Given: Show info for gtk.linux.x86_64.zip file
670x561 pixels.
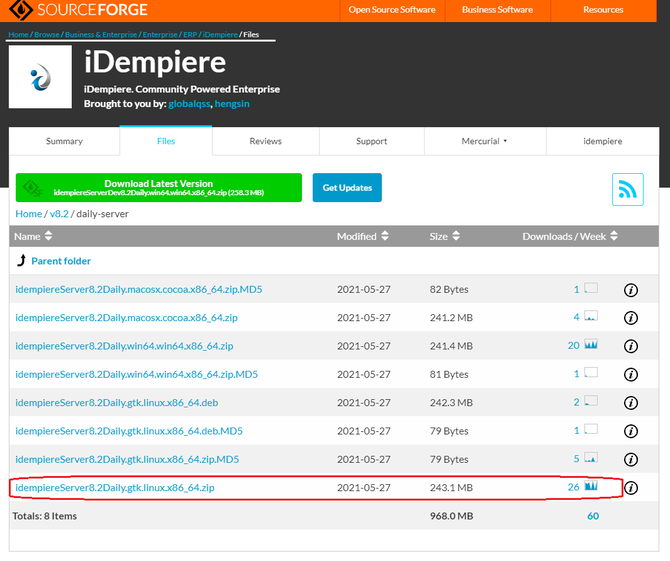Looking at the screenshot, I should pyautogui.click(x=631, y=488).
